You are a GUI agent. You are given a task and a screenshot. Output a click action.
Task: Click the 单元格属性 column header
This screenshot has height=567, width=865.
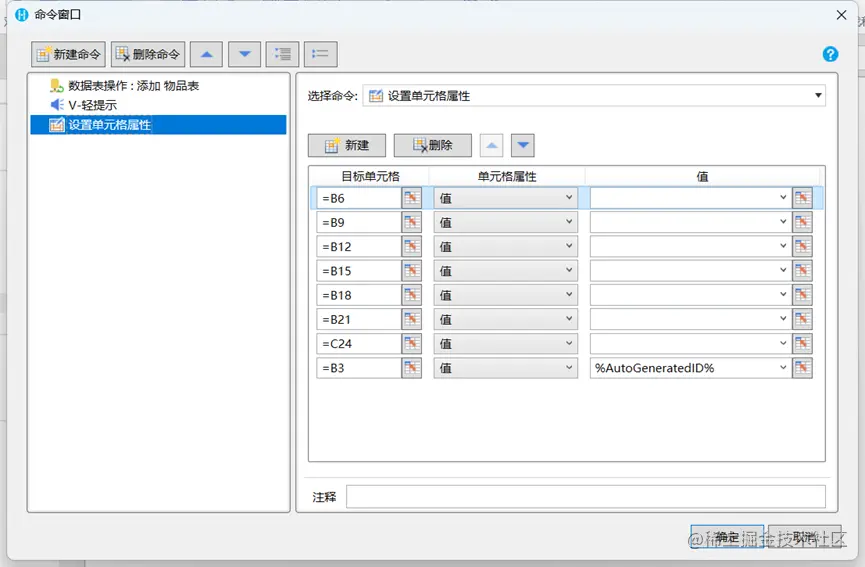coord(506,176)
